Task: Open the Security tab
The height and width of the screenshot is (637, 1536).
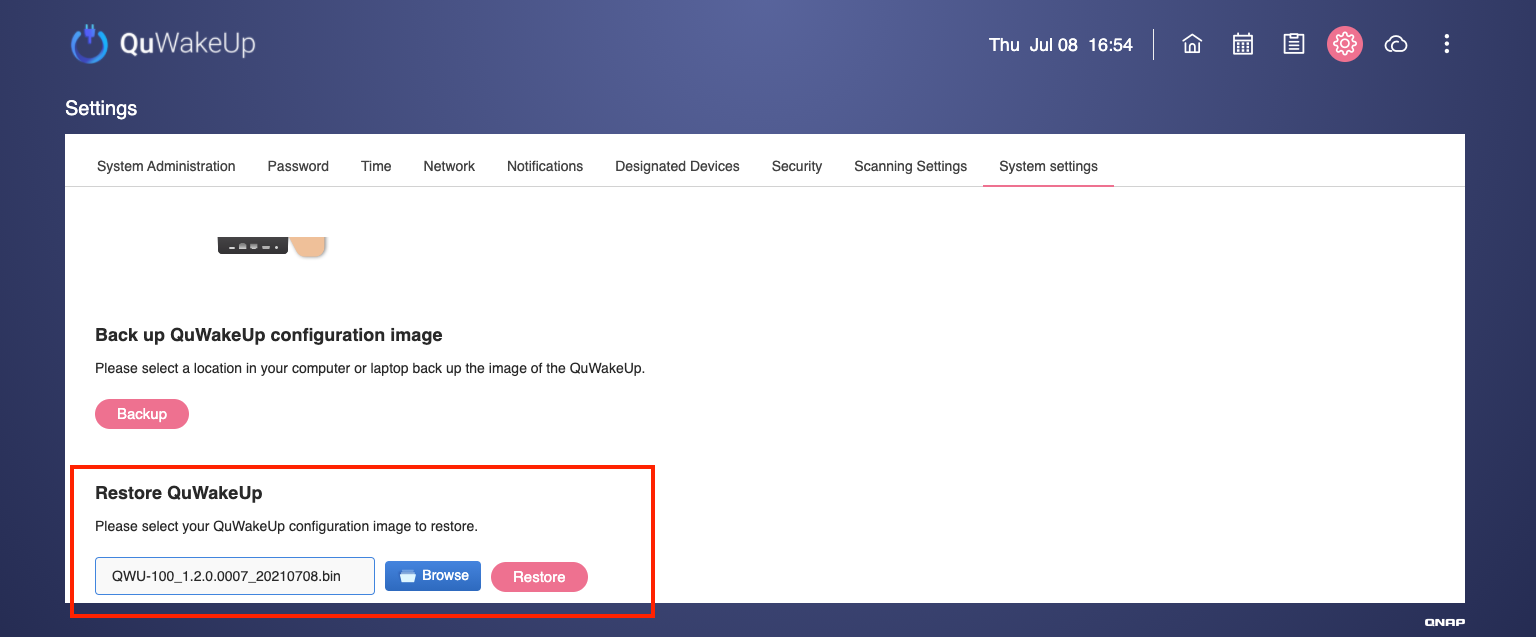Action: point(797,166)
